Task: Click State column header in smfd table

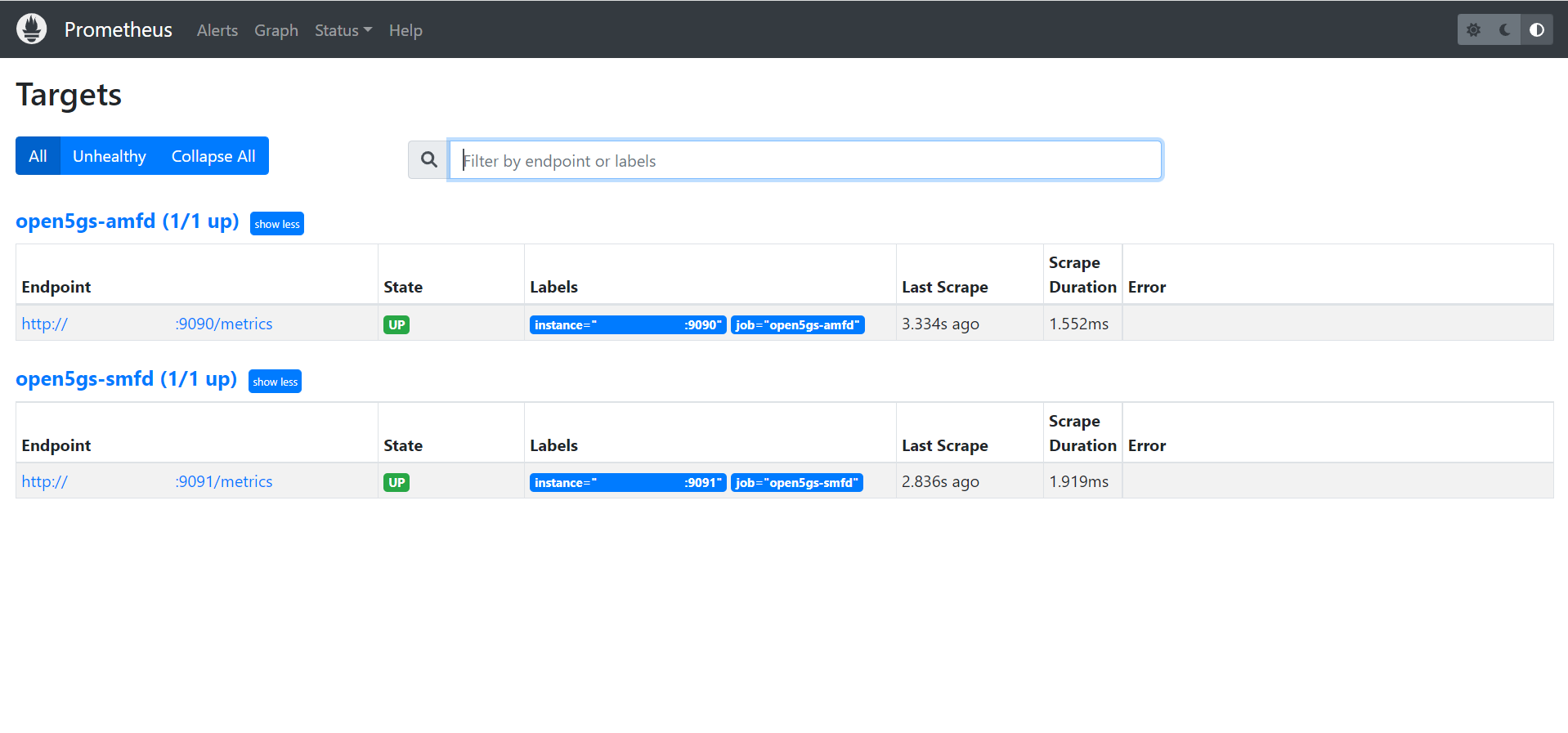Action: tap(403, 445)
